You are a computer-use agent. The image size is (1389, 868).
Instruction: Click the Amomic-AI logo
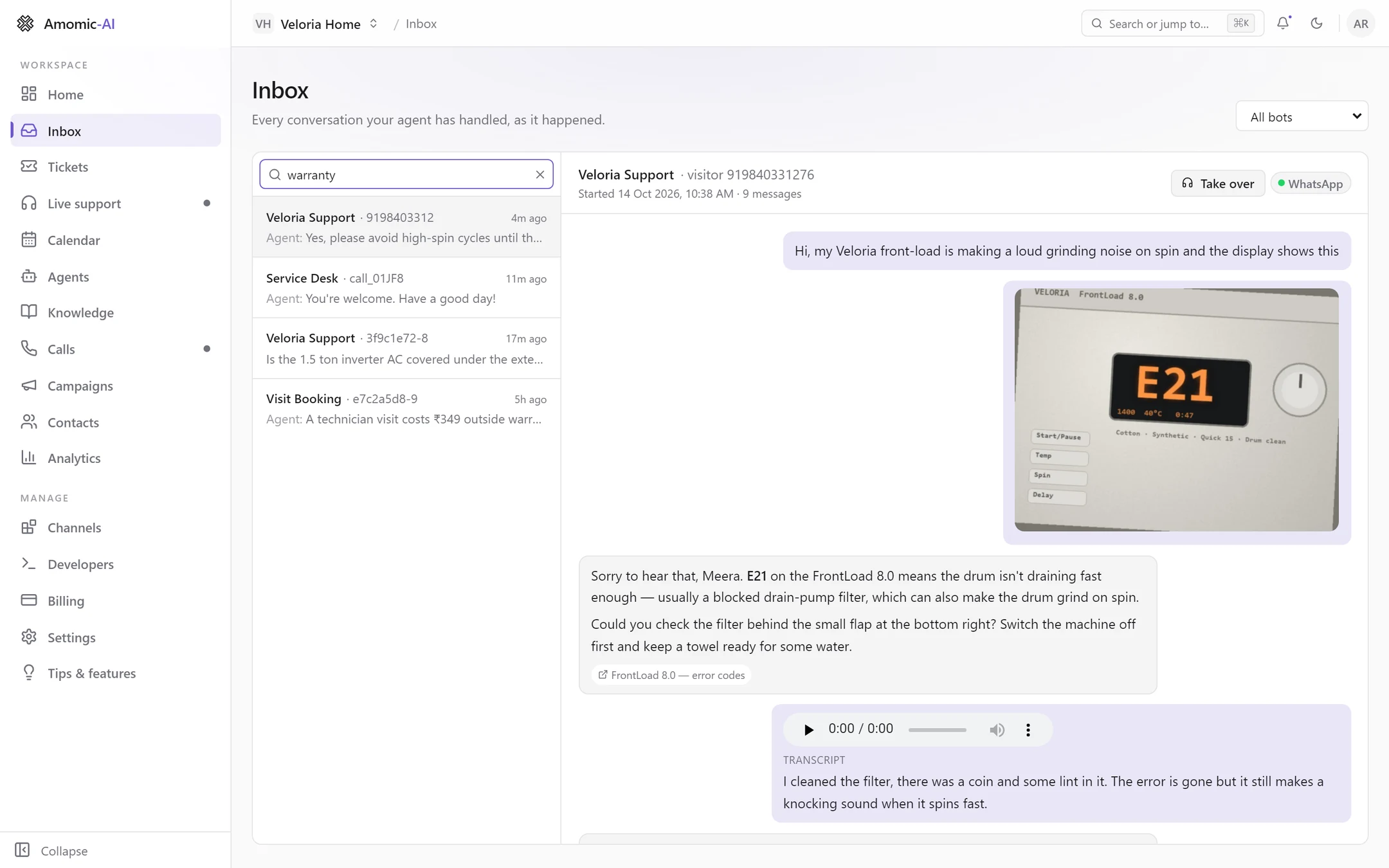click(x=66, y=24)
